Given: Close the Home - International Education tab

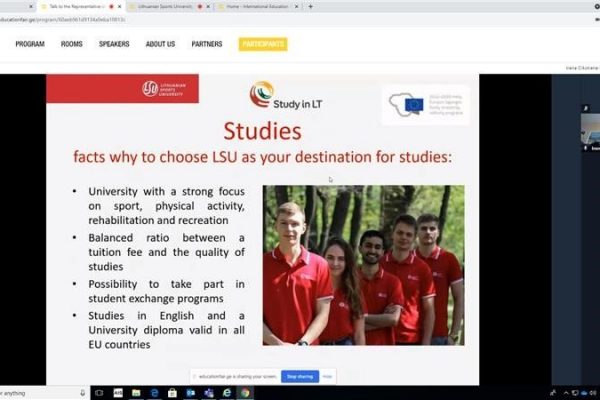Looking at the screenshot, I should tap(297, 7).
